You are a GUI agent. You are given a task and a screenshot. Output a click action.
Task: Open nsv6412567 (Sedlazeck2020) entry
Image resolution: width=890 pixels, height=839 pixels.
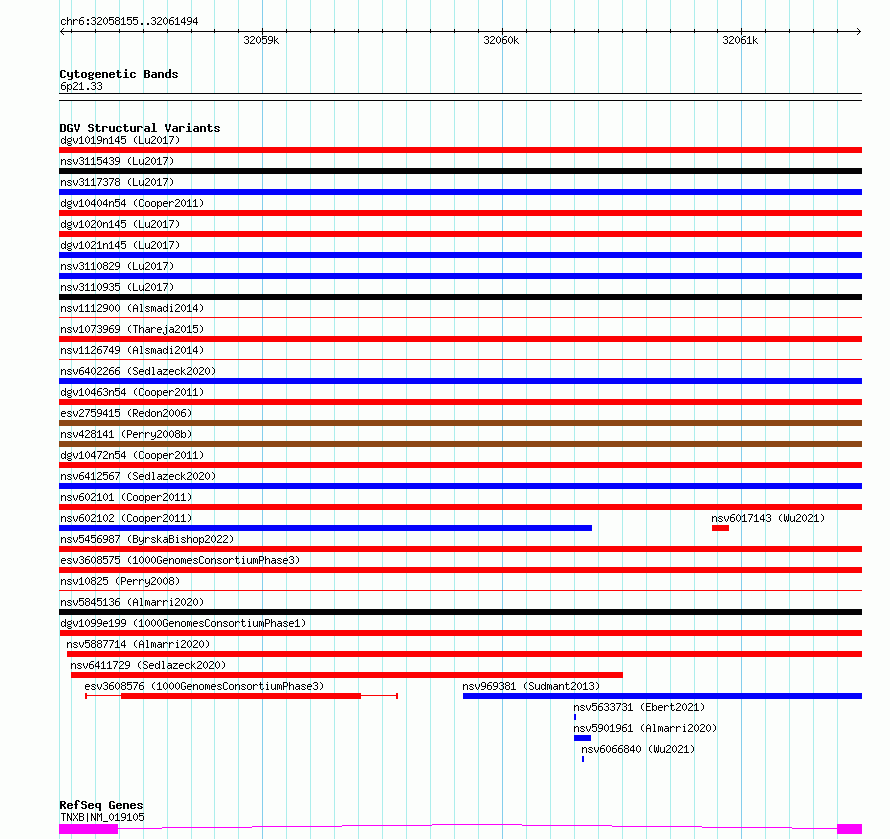tap(138, 476)
